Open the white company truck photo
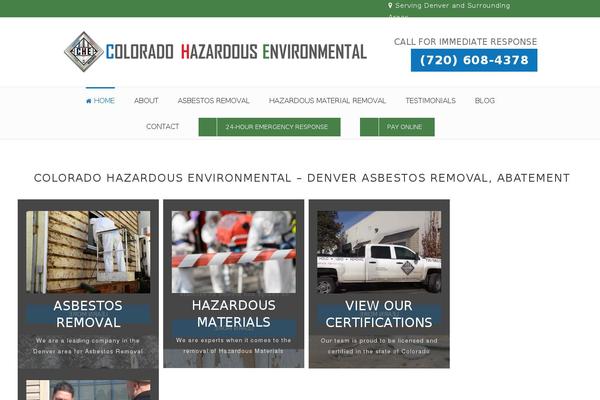600x400 pixels. (379, 252)
